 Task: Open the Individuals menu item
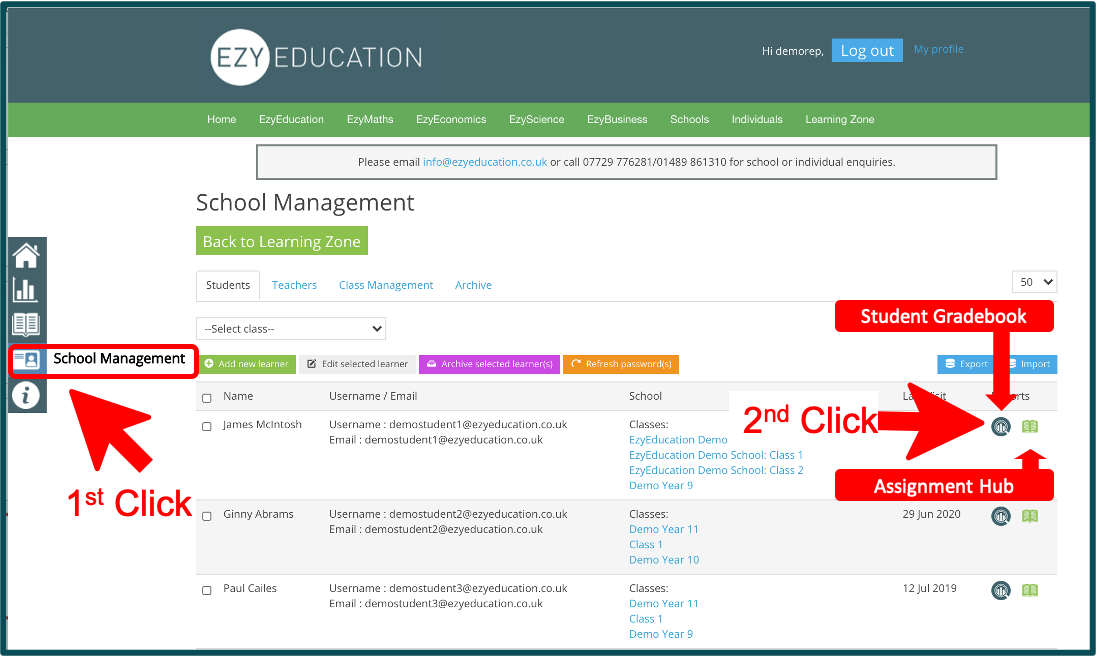point(757,119)
